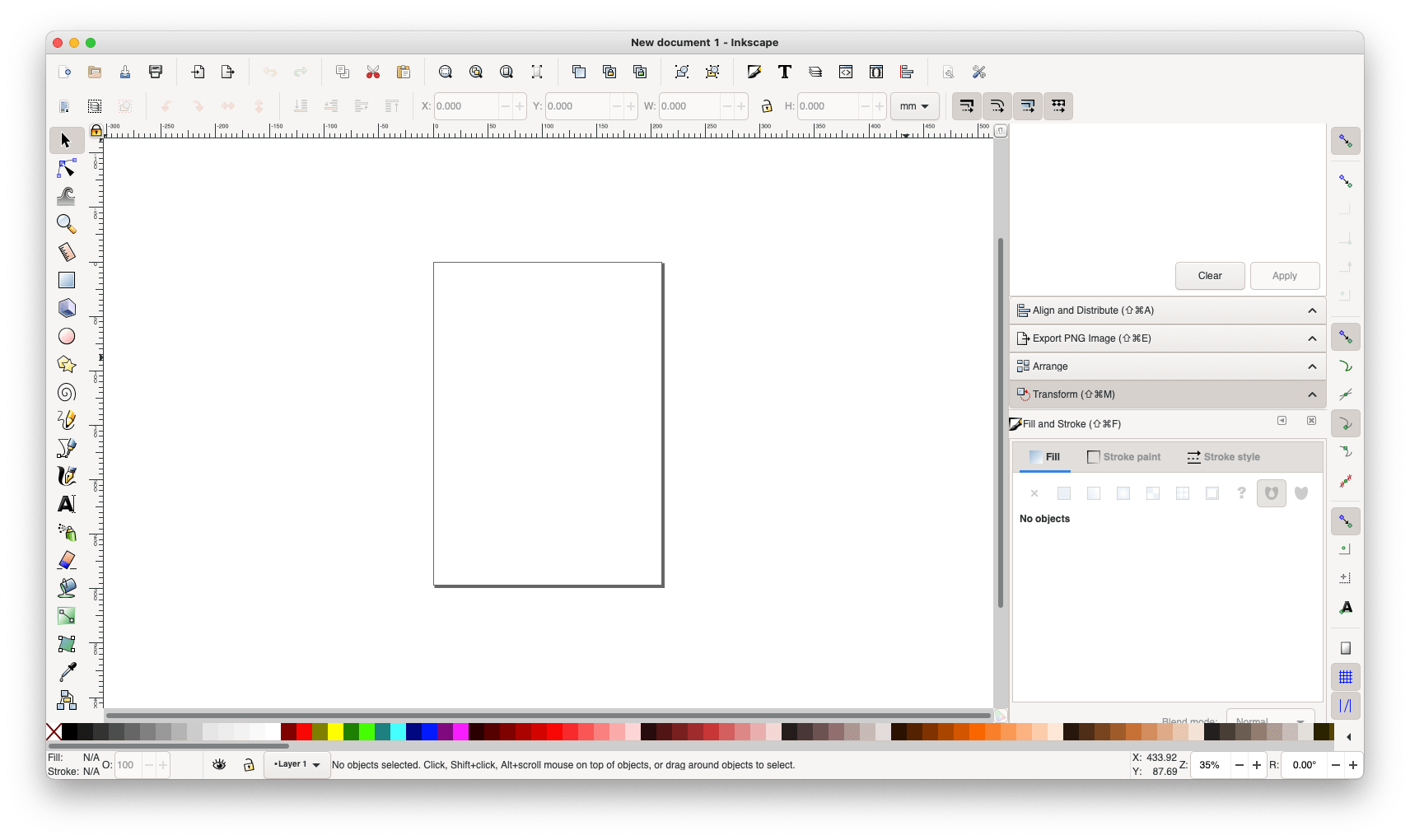Collapse the Transform panel
This screenshot has height=840, width=1410.
[1311, 394]
